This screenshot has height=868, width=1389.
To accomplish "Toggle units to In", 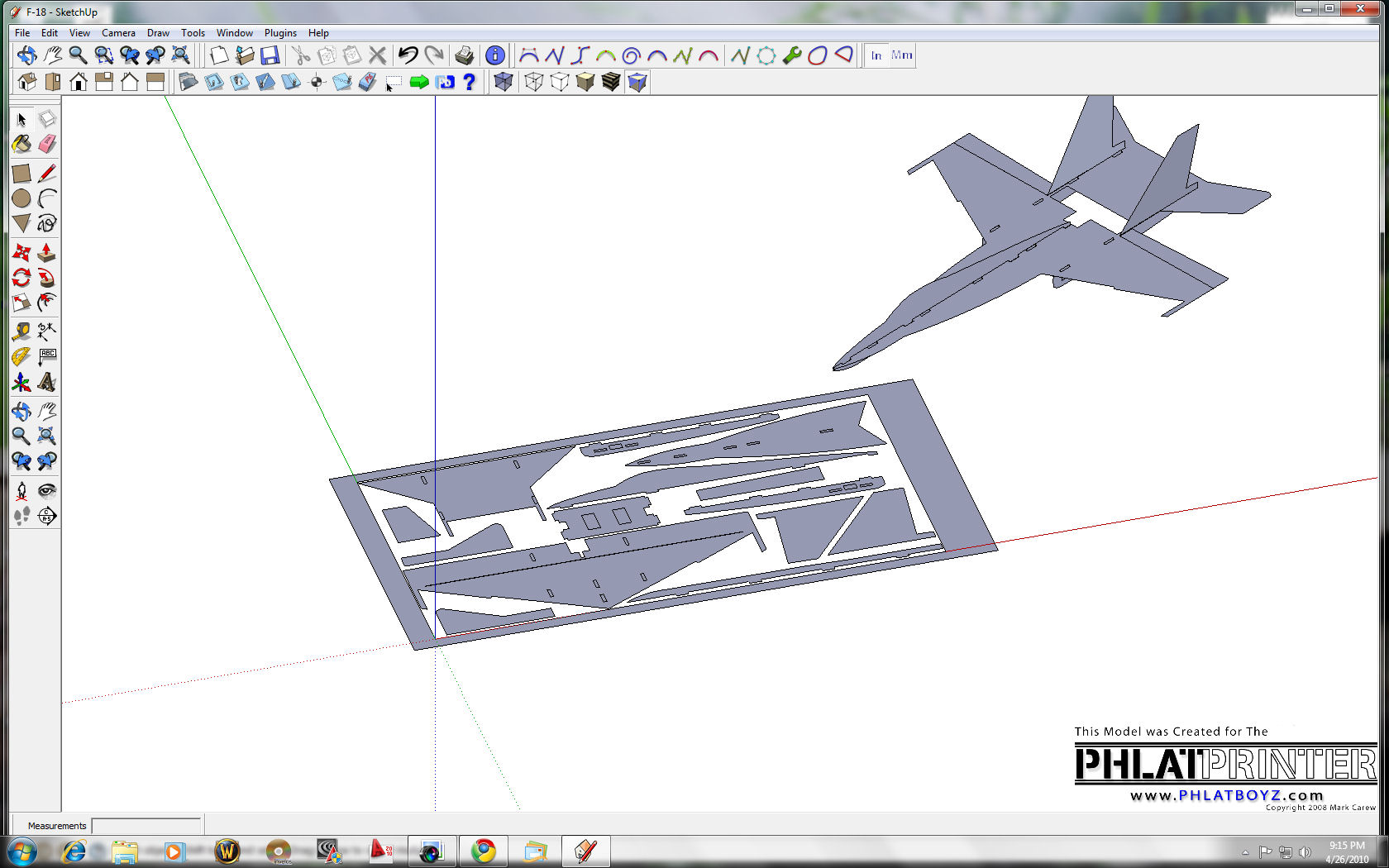I will coord(876,55).
